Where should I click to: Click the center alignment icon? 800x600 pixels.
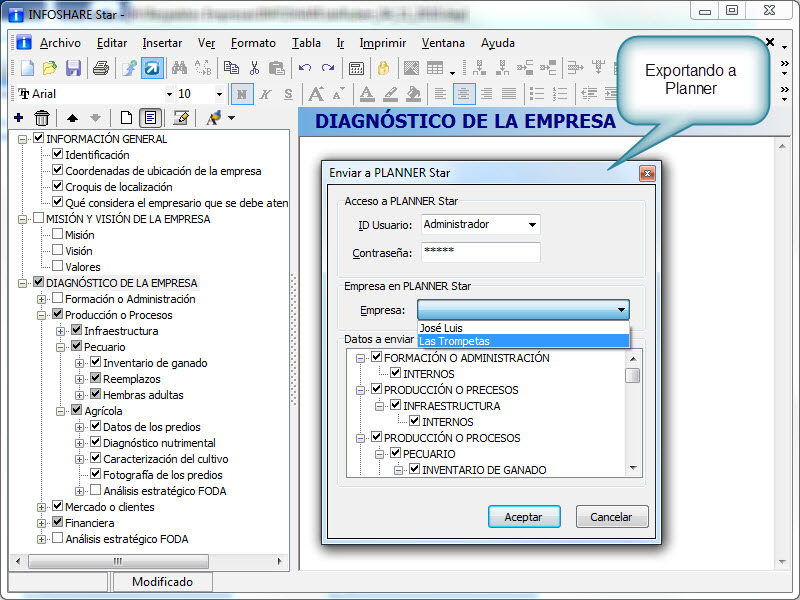click(464, 94)
